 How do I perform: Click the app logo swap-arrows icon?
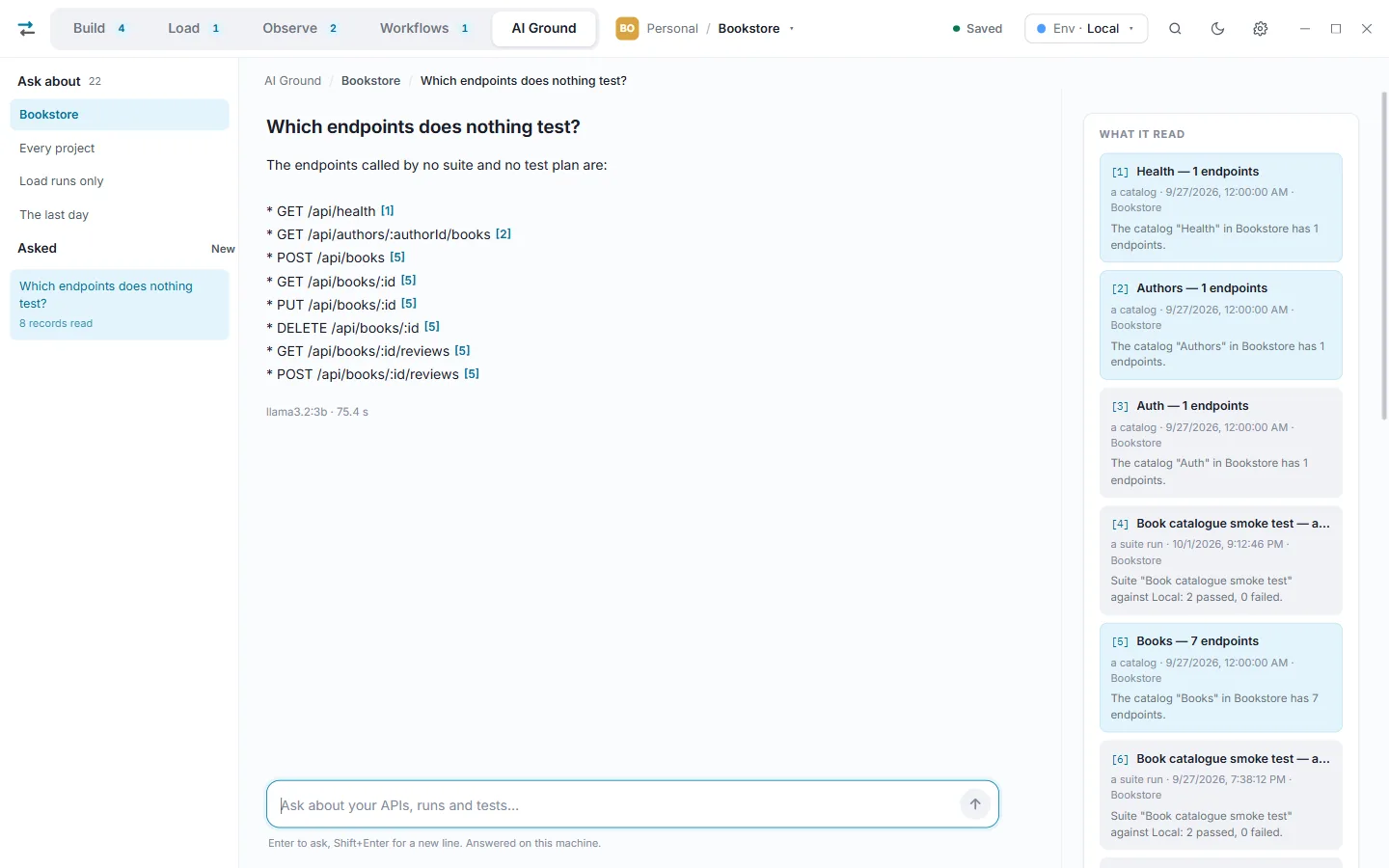point(27,29)
